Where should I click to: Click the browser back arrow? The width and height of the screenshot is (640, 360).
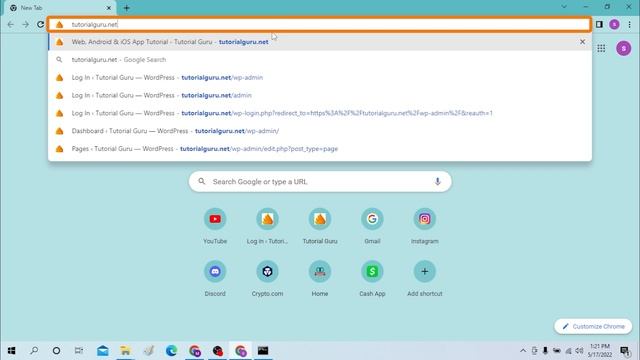[11, 24]
